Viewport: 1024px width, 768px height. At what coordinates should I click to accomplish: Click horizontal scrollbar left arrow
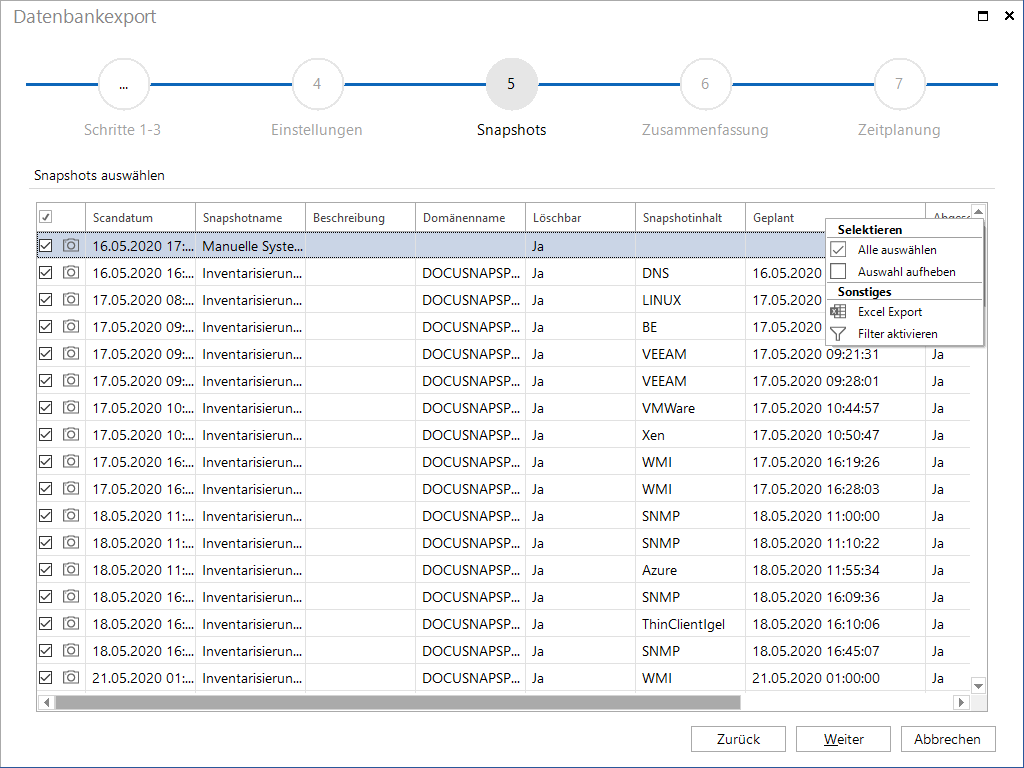point(46,702)
